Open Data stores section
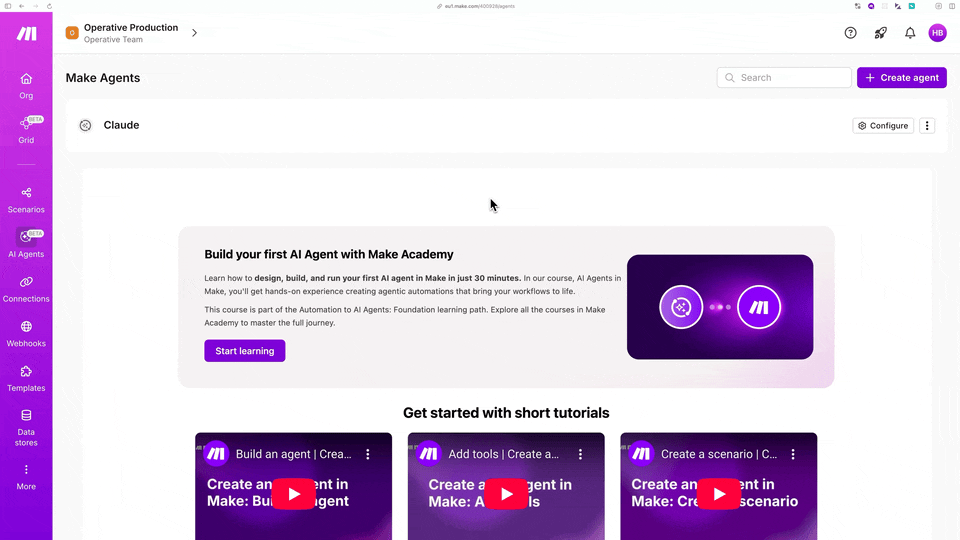 click(x=26, y=428)
